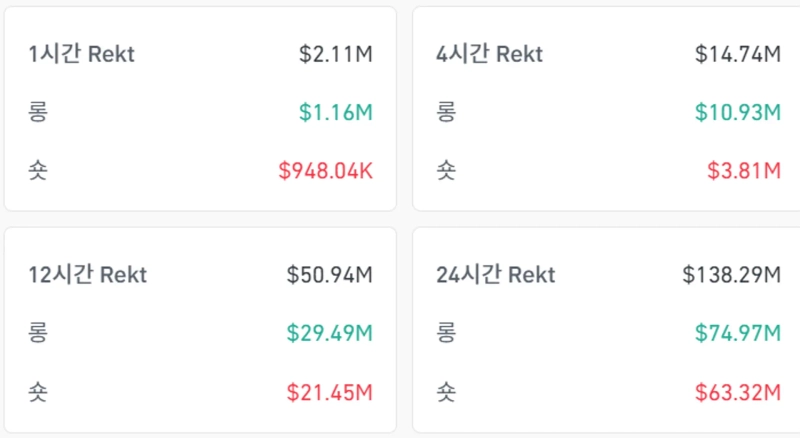Select the 4-hour long value $10.93M
Screen dimensions: 800x438
tap(739, 112)
